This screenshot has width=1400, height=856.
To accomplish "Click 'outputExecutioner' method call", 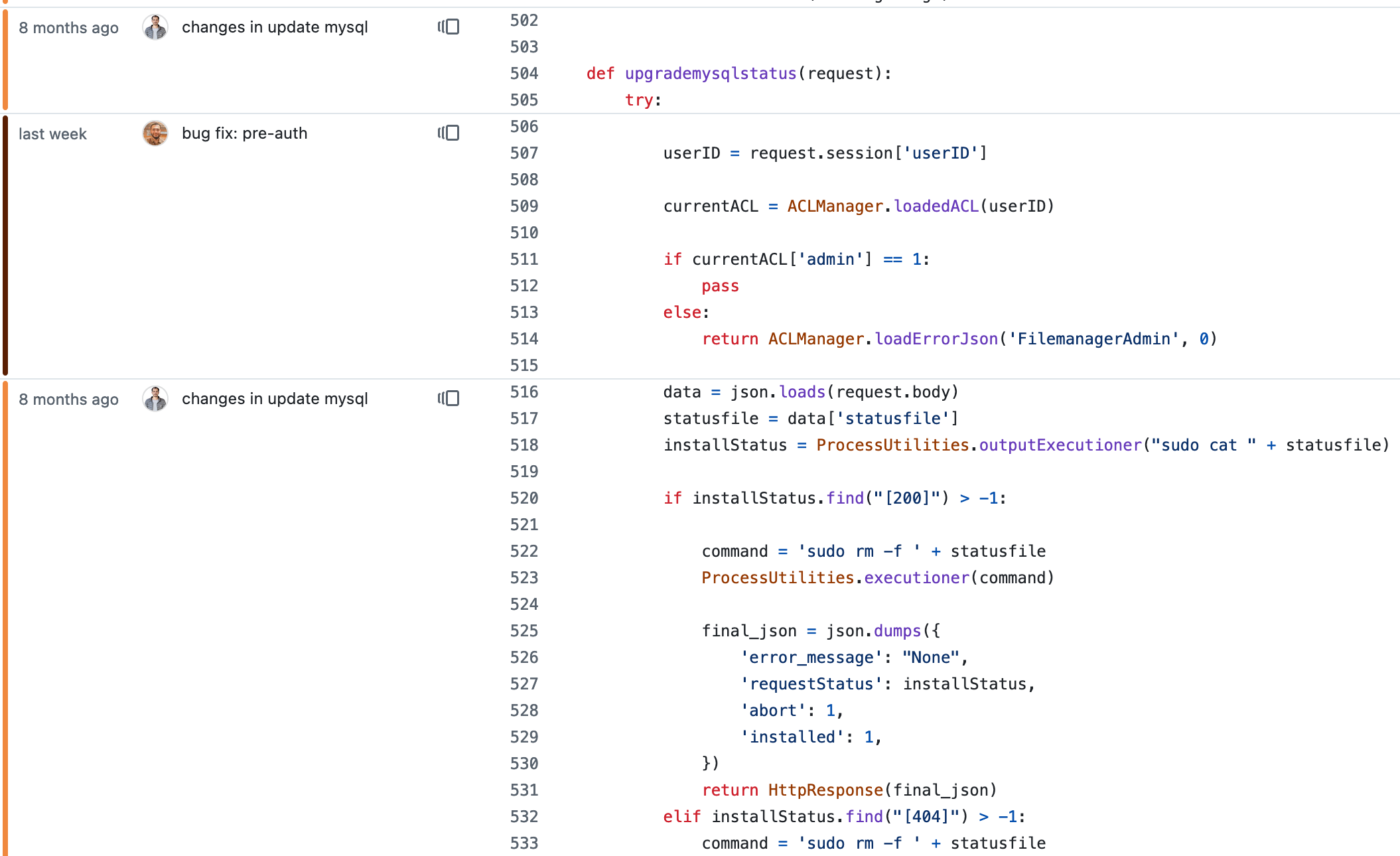I will point(1060,445).
